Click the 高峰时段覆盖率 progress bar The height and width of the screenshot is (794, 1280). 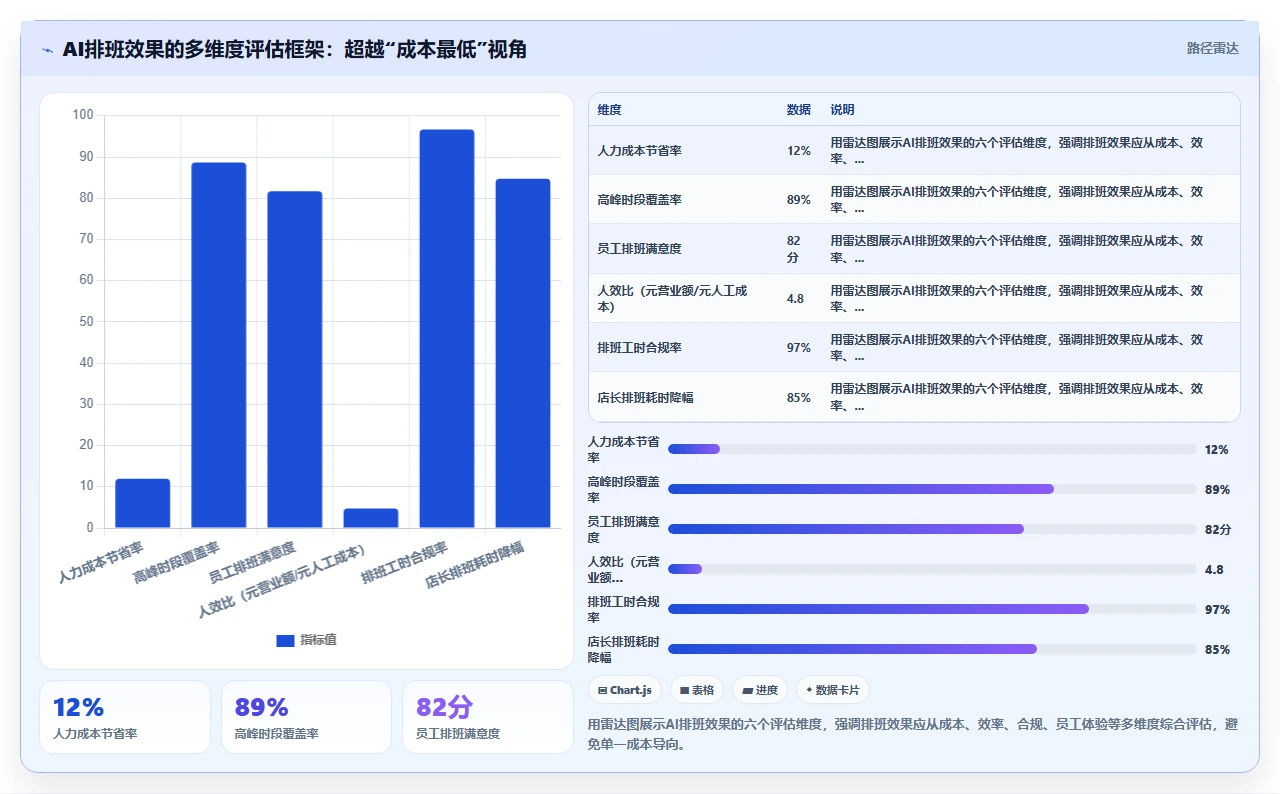(x=932, y=489)
